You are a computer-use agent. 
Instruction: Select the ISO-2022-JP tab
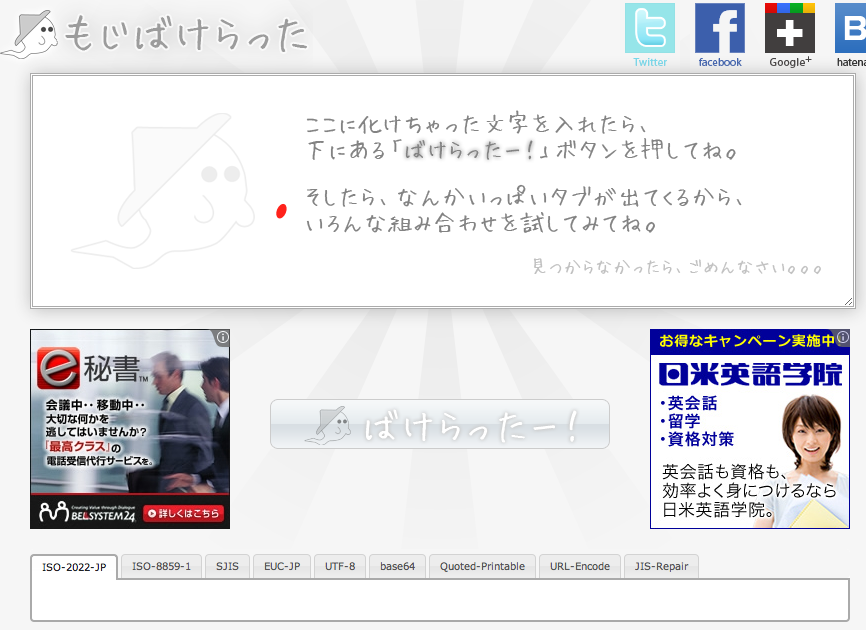pyautogui.click(x=74, y=567)
